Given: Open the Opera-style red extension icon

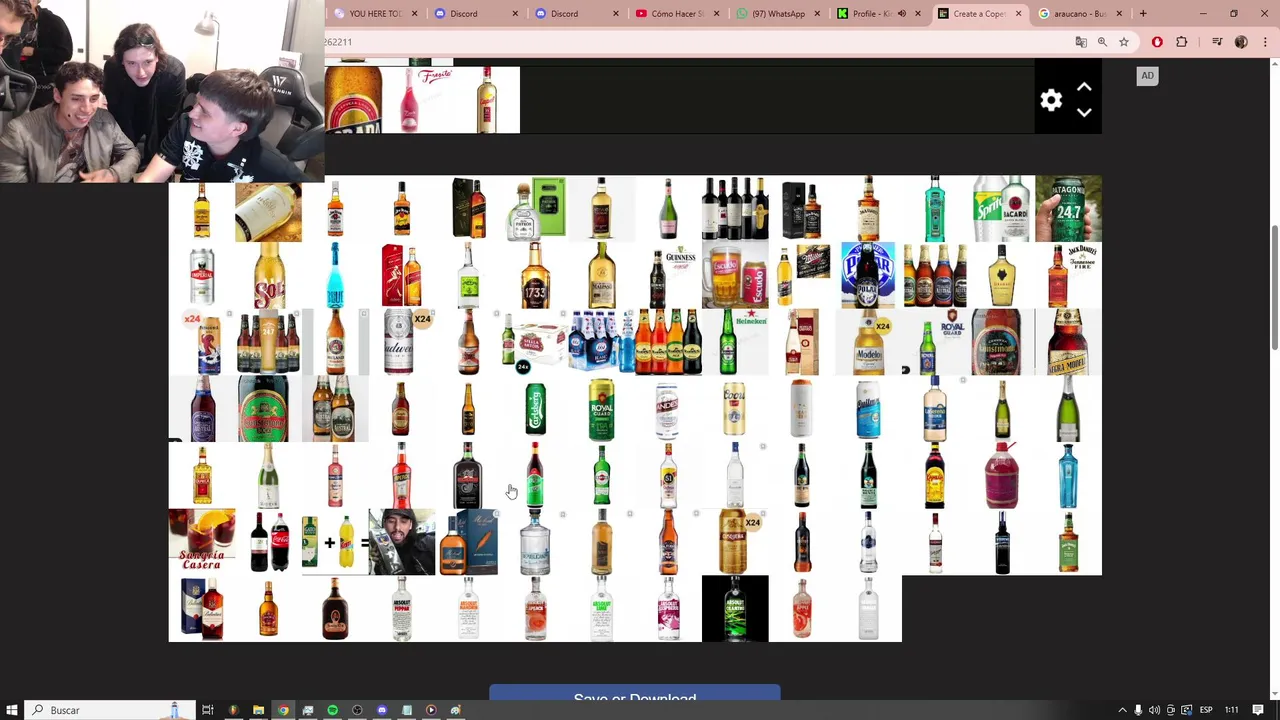Looking at the screenshot, I should point(1158,42).
